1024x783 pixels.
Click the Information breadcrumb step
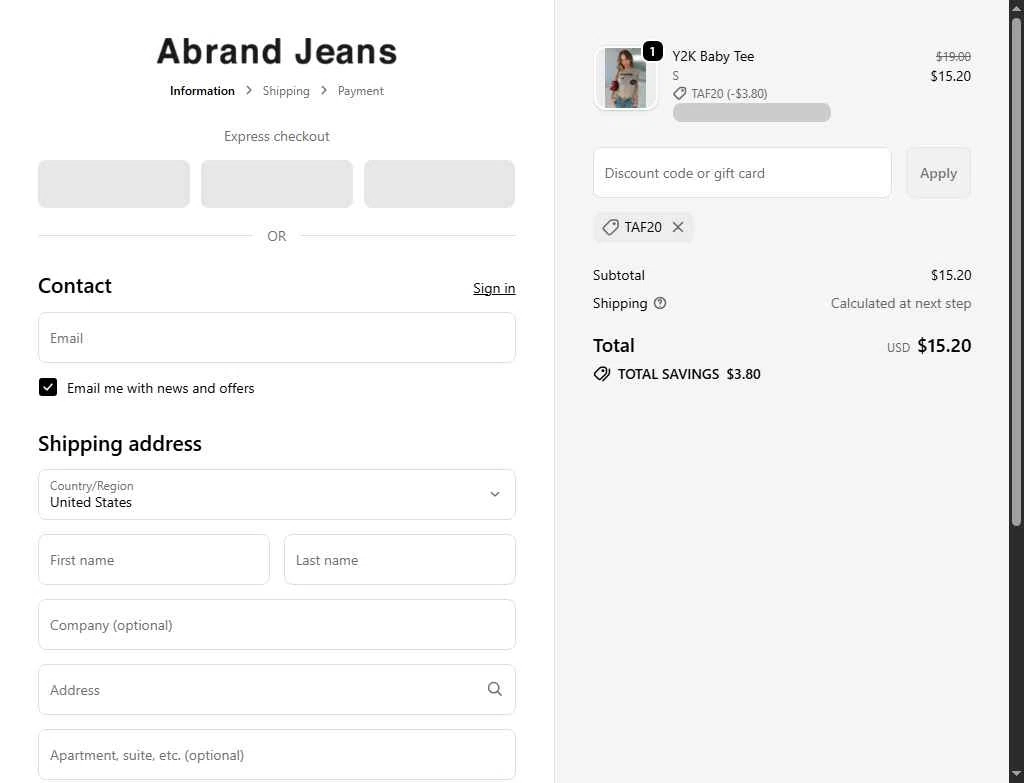tap(202, 91)
